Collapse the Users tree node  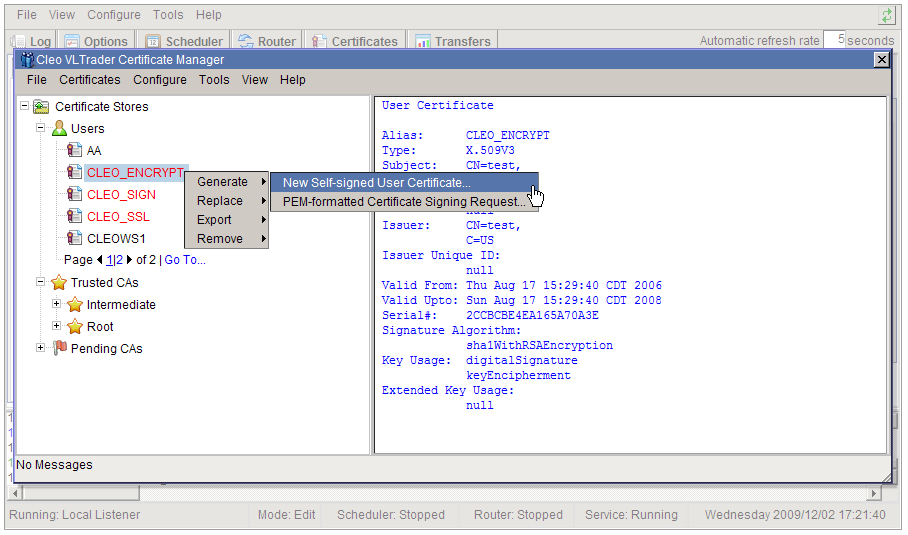pos(41,129)
